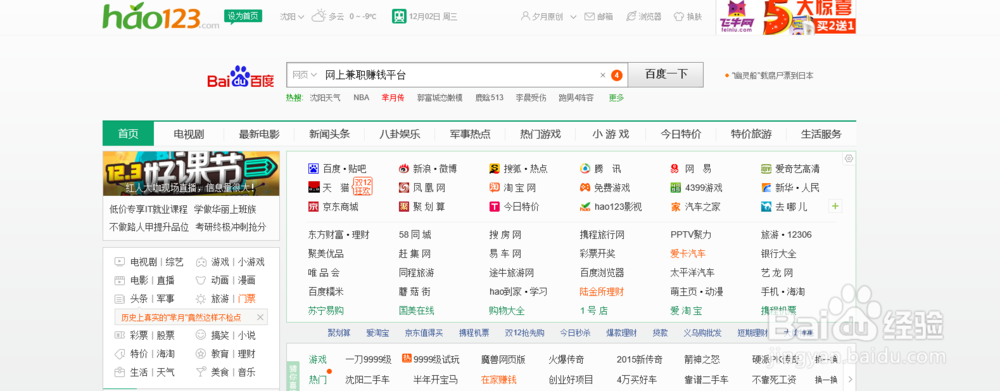
Task: Open the news headline about 幽灵船
Action: tap(772, 75)
